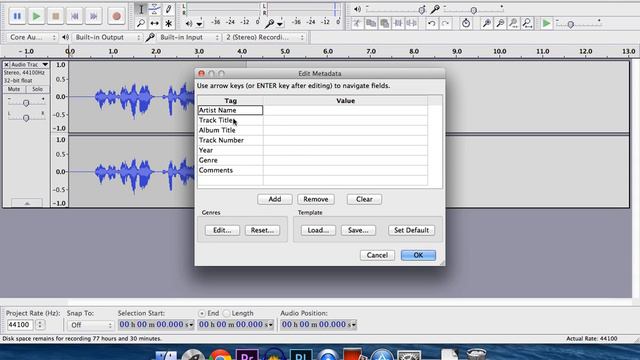The image size is (640, 360).
Task: Undo the last action
Action: [431, 23]
